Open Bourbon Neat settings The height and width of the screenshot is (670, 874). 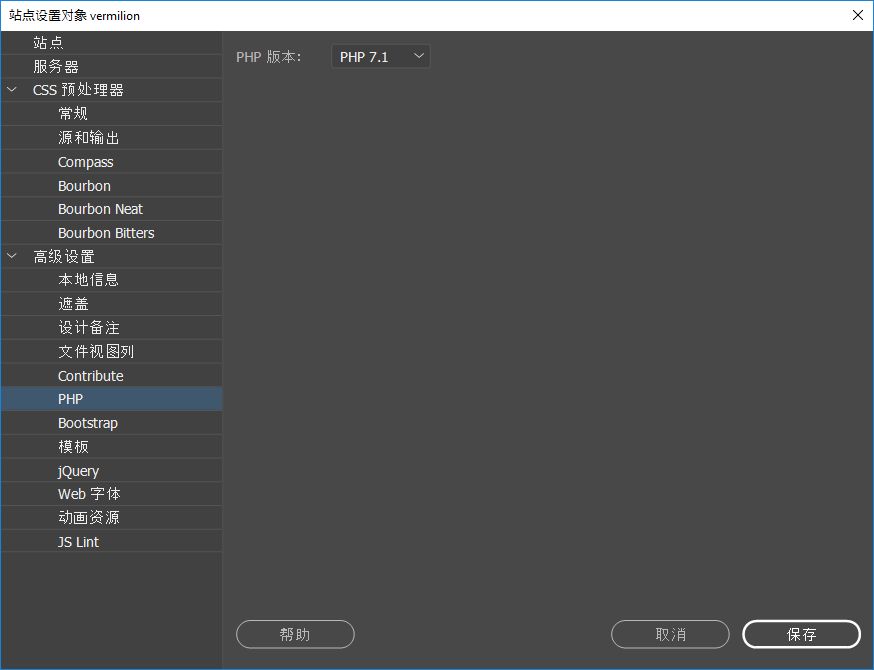pos(111,209)
